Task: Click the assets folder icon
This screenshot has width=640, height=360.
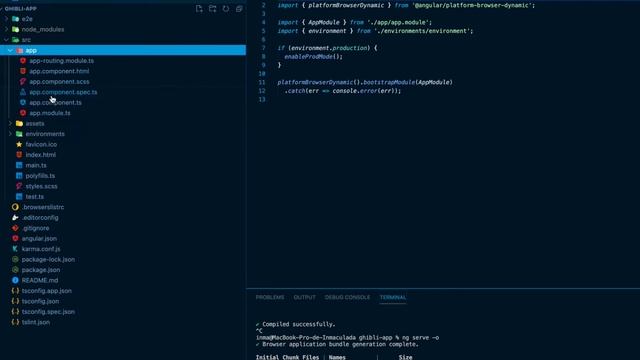Action: pyautogui.click(x=19, y=123)
